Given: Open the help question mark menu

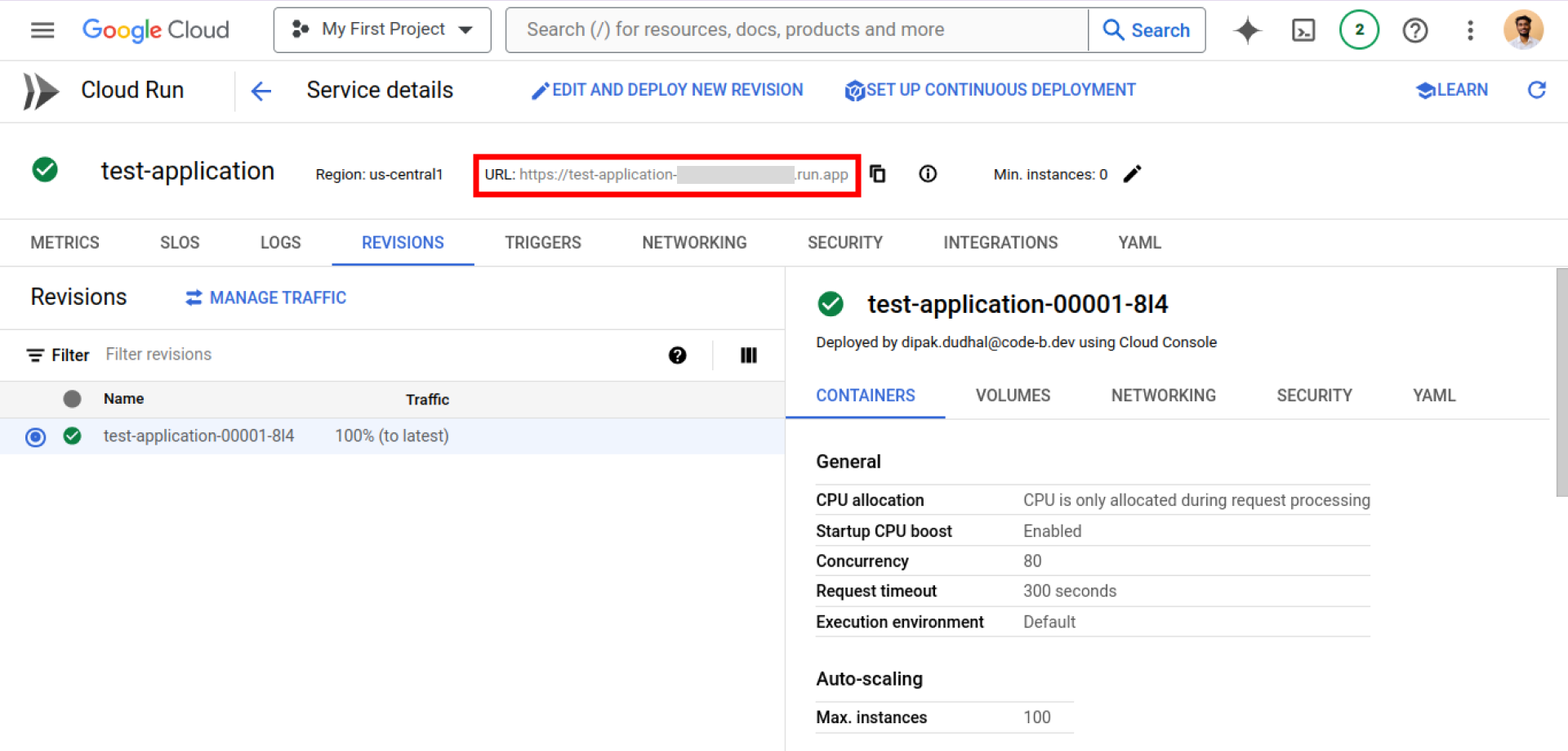Looking at the screenshot, I should click(x=1414, y=30).
